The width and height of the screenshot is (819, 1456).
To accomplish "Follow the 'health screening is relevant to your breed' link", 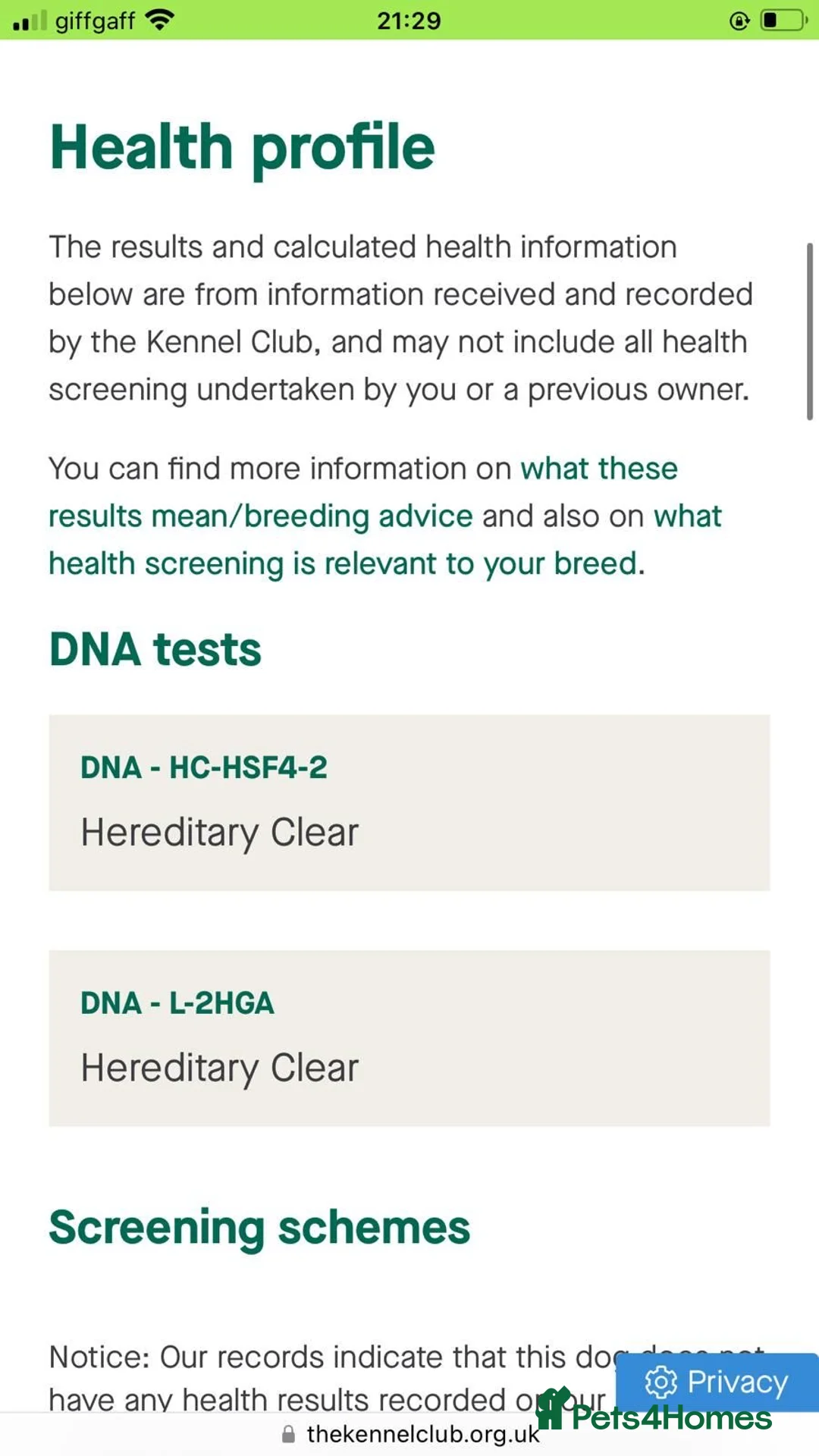I will click(342, 563).
